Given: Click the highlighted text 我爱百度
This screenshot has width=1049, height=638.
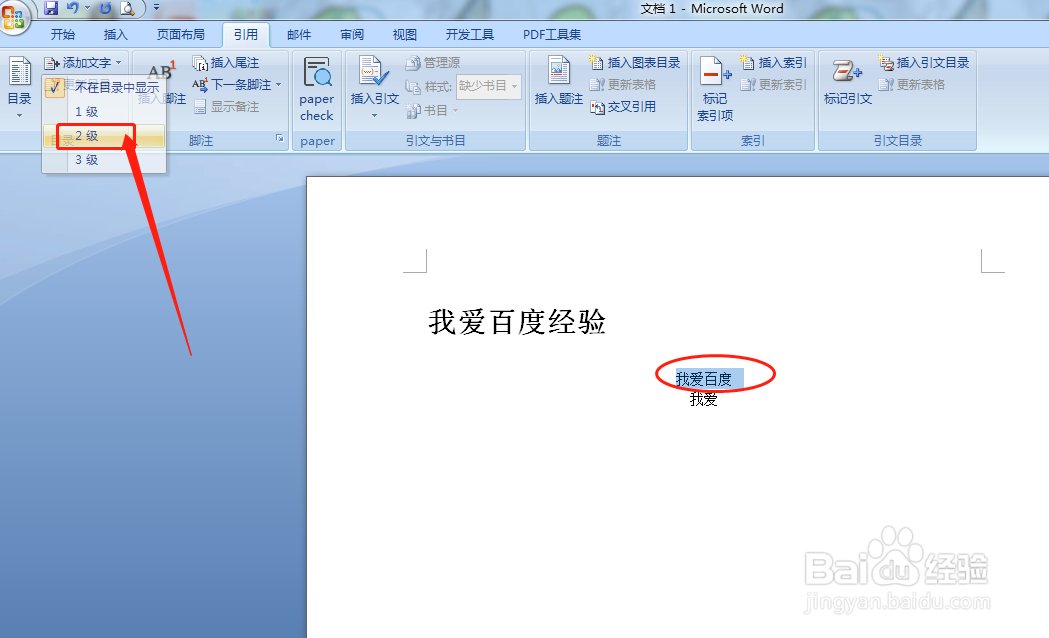Looking at the screenshot, I should [704, 379].
